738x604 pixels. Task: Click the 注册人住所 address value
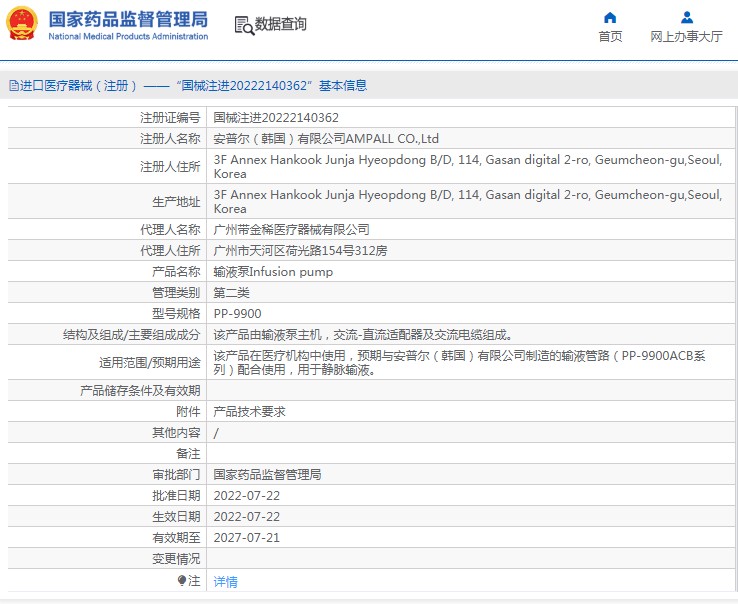[468, 166]
